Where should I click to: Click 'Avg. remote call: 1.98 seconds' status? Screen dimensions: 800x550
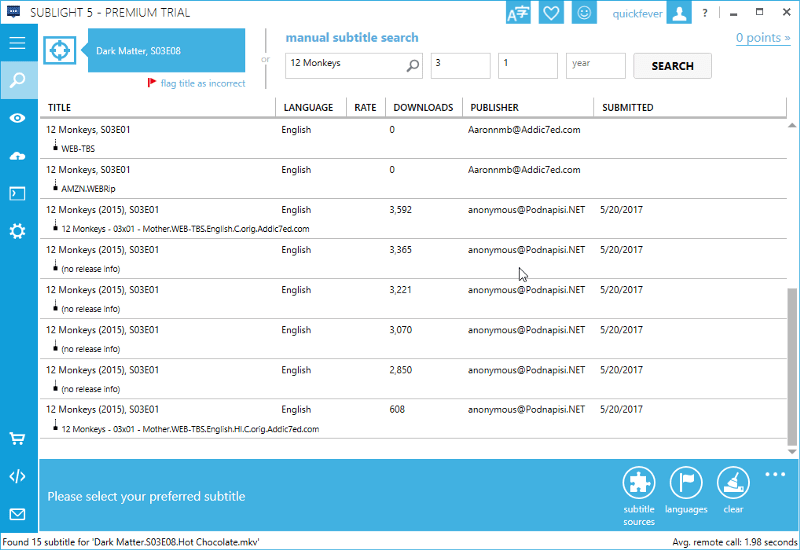pyautogui.click(x=735, y=542)
